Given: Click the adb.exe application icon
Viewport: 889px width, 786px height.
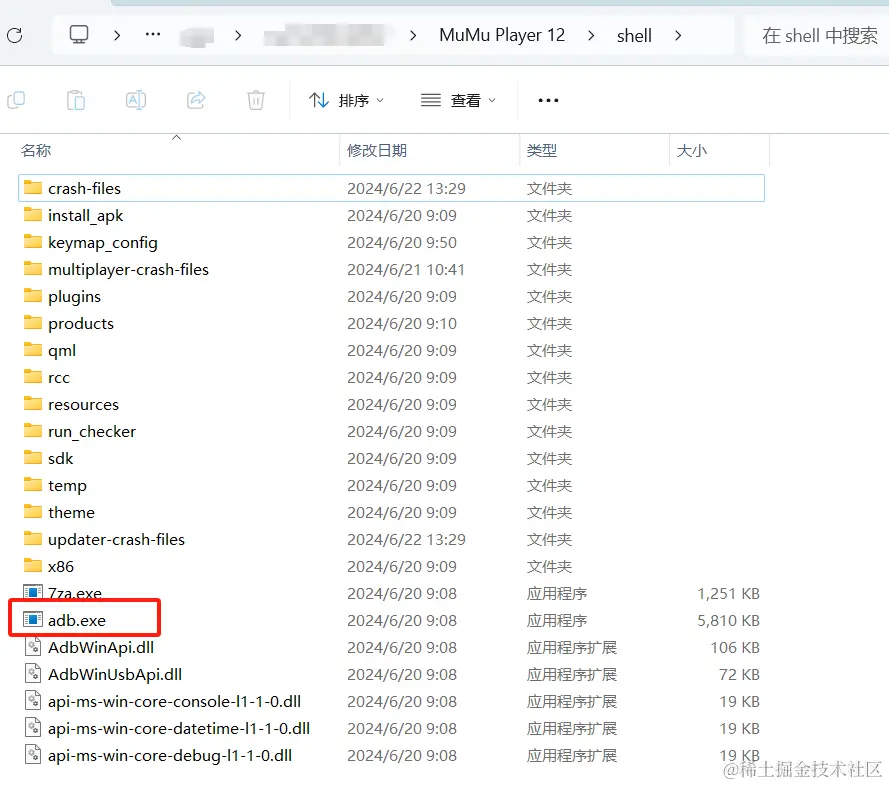Looking at the screenshot, I should tap(33, 620).
